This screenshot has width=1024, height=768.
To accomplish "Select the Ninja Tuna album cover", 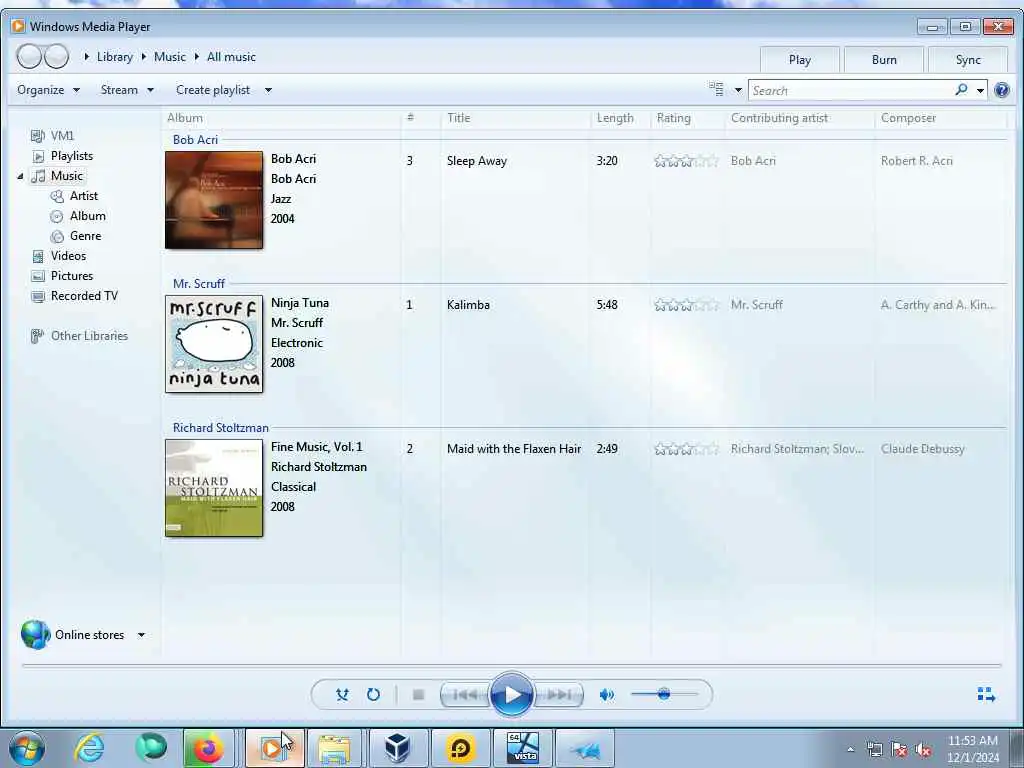I will pyautogui.click(x=214, y=344).
